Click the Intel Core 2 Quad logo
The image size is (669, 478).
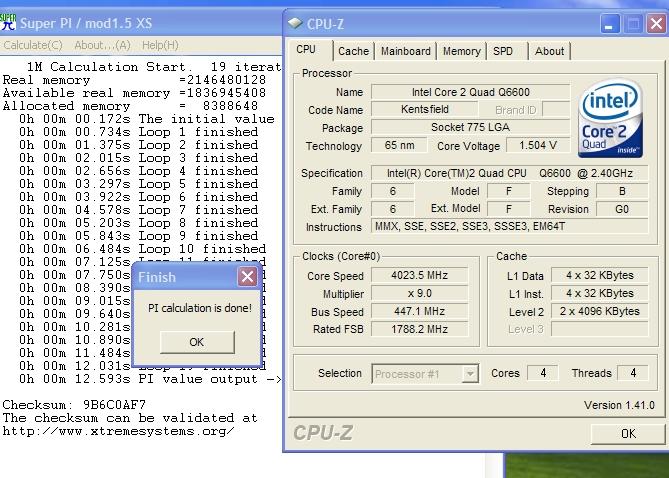click(x=611, y=118)
